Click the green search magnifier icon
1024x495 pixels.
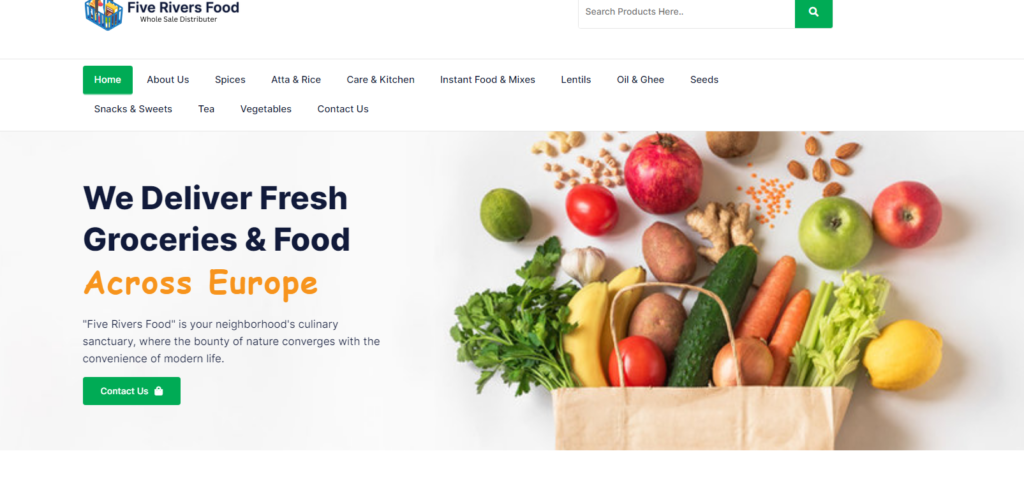[813, 12]
